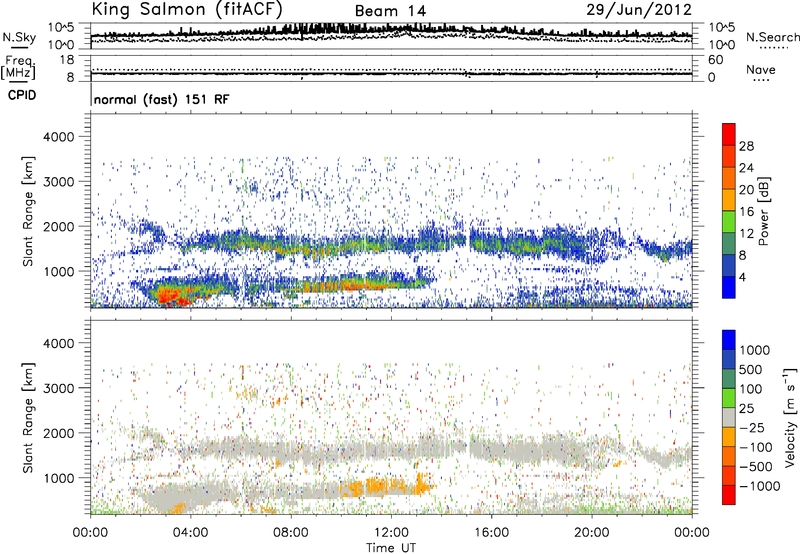Click the "20:00" time axis label
Screen dimensions: 800x554
point(591,533)
